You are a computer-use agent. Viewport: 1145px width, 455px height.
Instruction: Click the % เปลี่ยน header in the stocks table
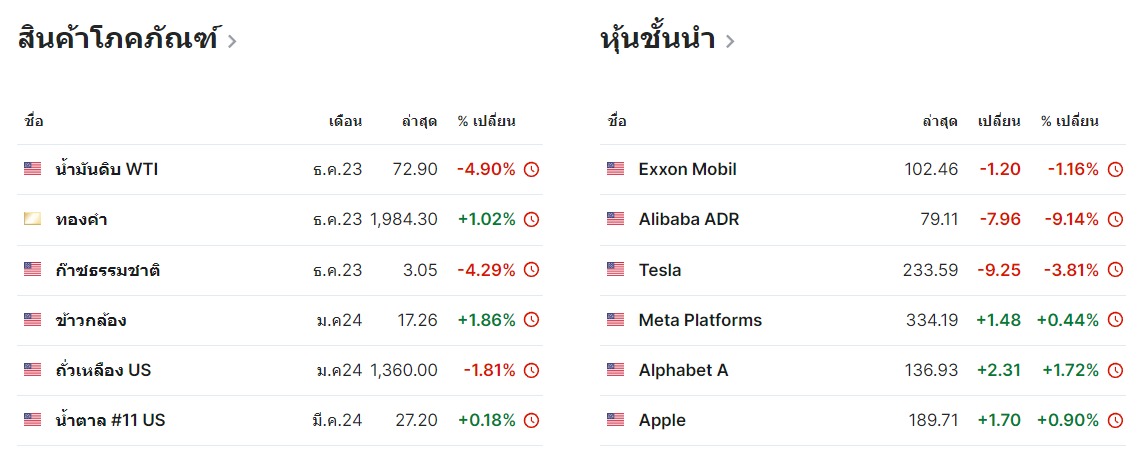click(1069, 122)
